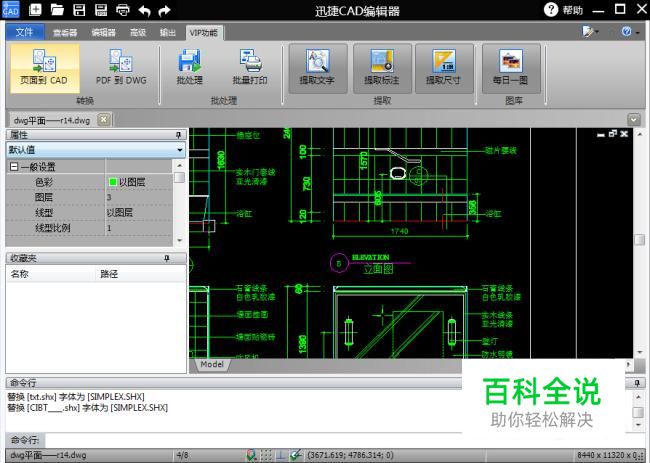Select the 线型 value 以图层
Viewport: 650px width, 463px height.
coord(139,213)
